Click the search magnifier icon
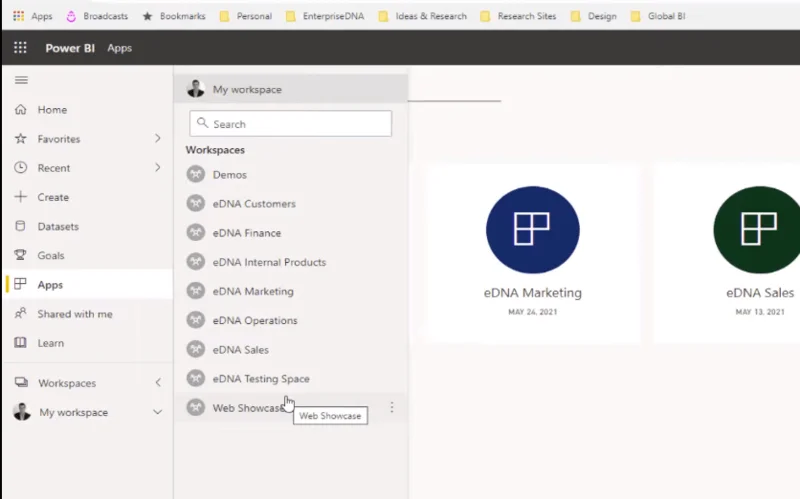The width and height of the screenshot is (800, 499). (203, 123)
